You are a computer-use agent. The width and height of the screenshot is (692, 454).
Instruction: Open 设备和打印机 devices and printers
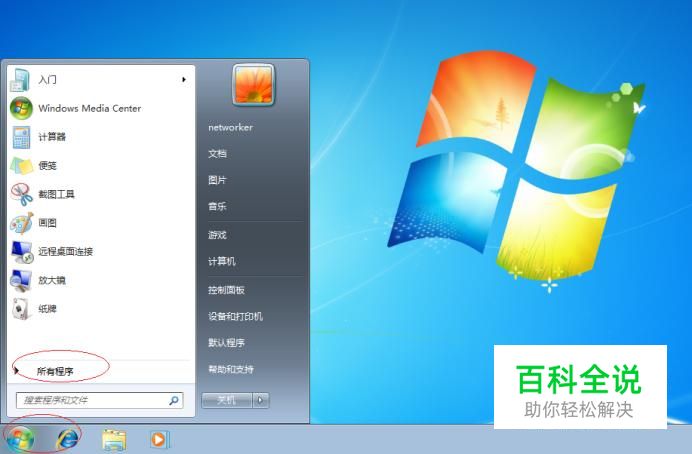click(x=235, y=316)
